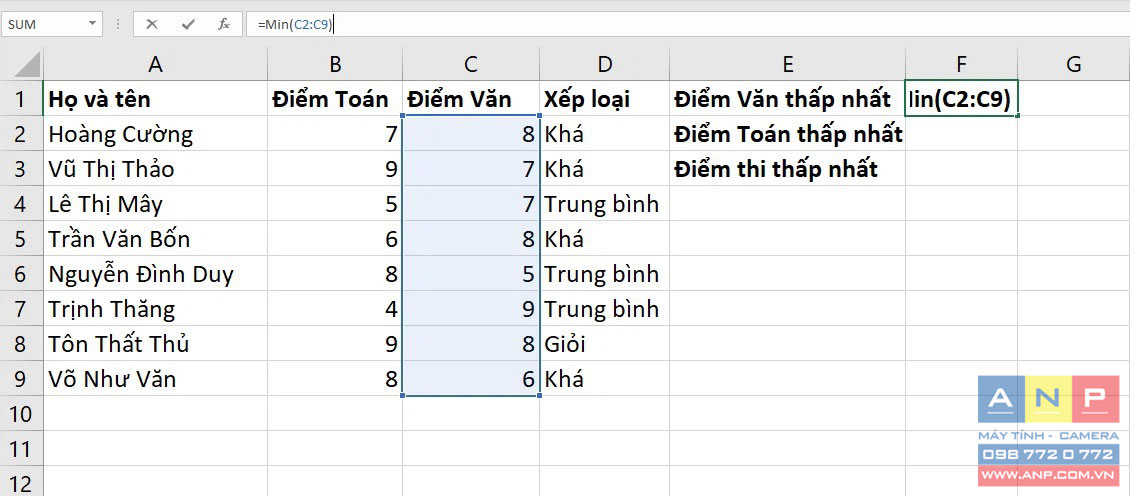Click the formula bar text =Min(C2:C9)
Image resolution: width=1130 pixels, height=496 pixels.
(x=295, y=24)
